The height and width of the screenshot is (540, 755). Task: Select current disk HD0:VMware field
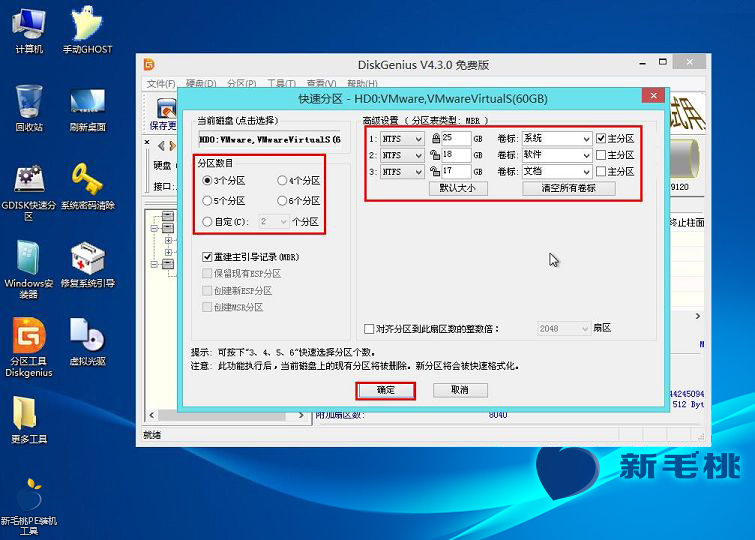pyautogui.click(x=270, y=140)
